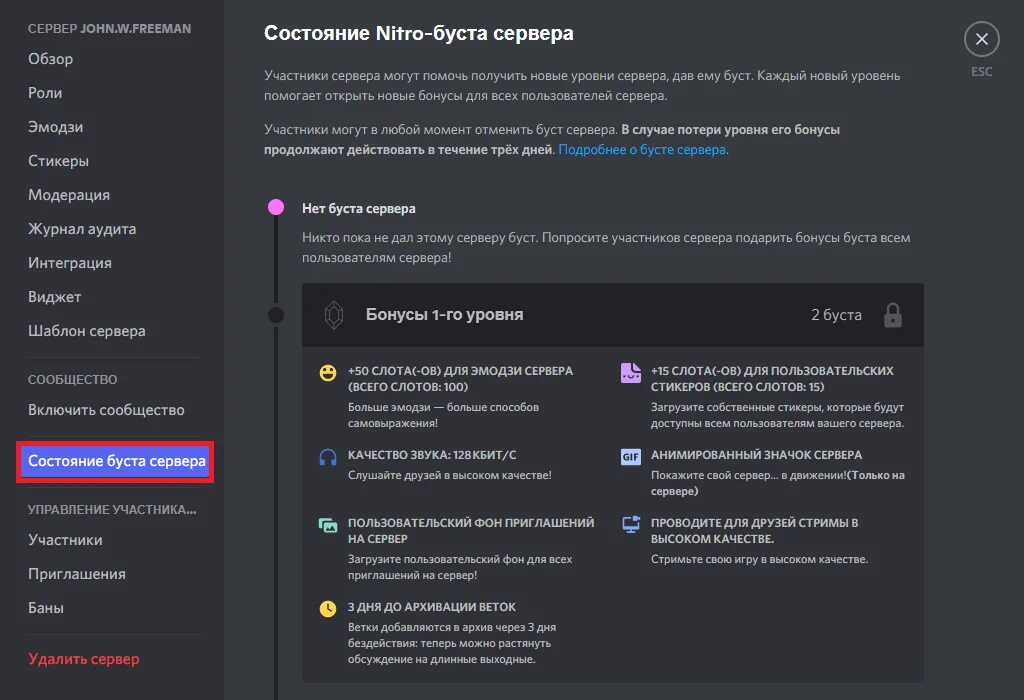Open the Виджет page
The image size is (1024, 700).
[x=54, y=296]
